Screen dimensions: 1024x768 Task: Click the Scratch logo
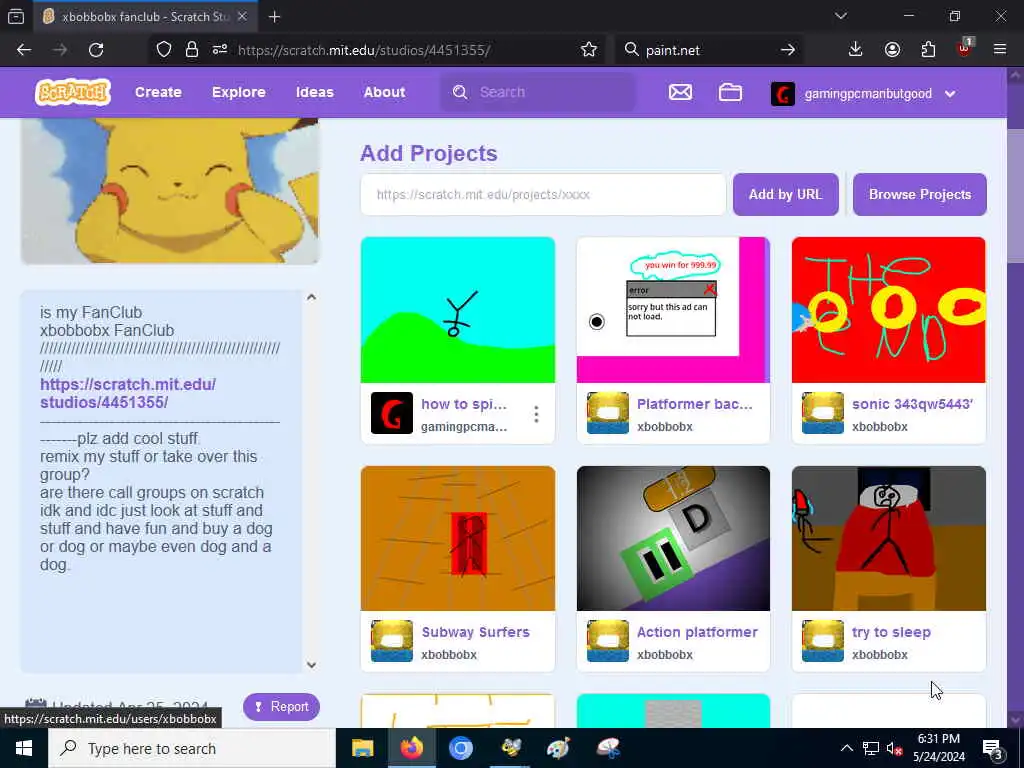pos(72,92)
